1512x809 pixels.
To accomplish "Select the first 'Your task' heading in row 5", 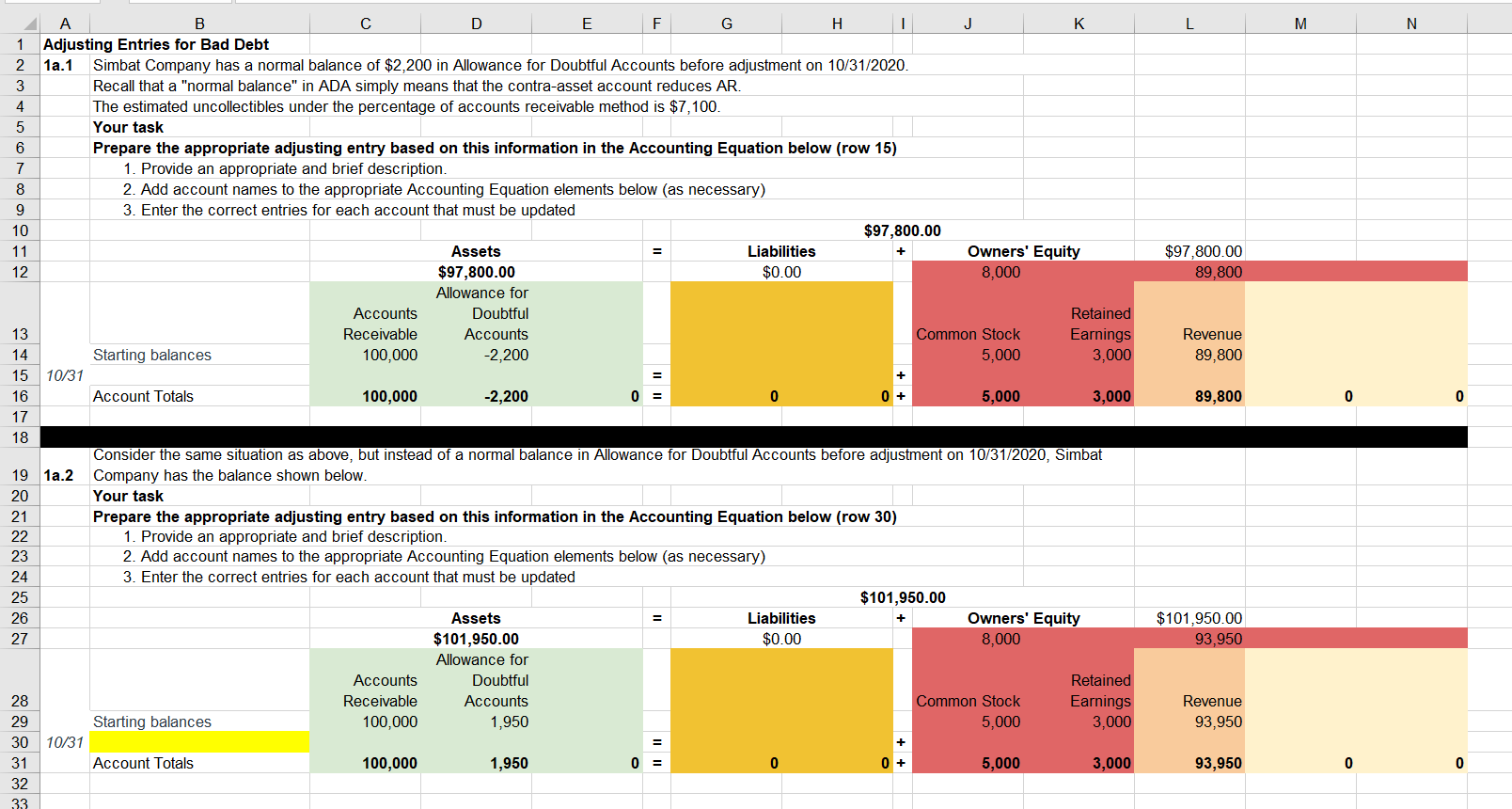I will coord(128,127).
